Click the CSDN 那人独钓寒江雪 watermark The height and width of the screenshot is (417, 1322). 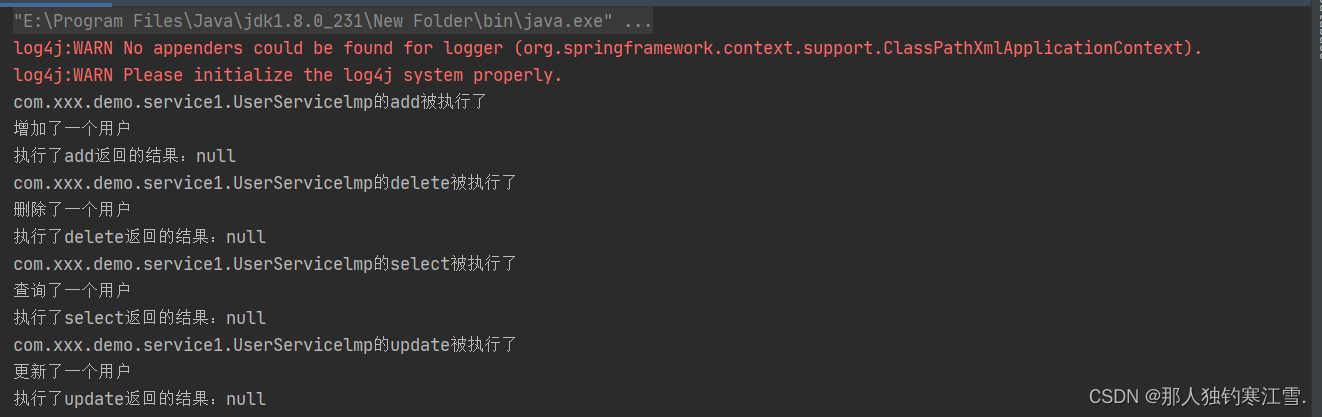coord(1198,397)
